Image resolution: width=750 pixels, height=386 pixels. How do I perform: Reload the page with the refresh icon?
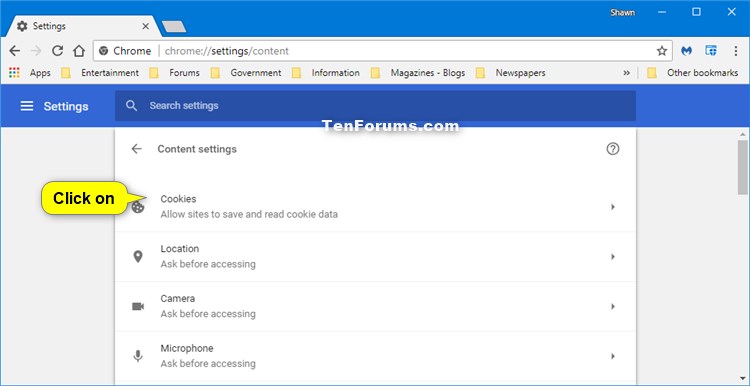57,51
